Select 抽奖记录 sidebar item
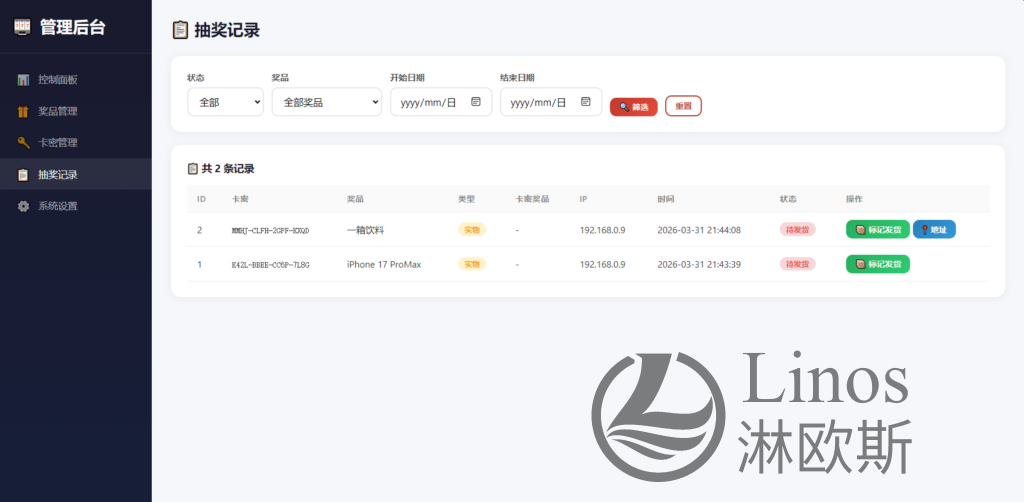Viewport: 1024px width, 502px height. [76, 174]
